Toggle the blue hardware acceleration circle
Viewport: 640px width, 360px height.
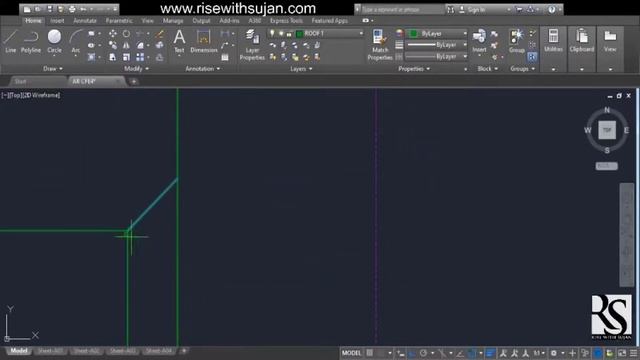point(598,353)
